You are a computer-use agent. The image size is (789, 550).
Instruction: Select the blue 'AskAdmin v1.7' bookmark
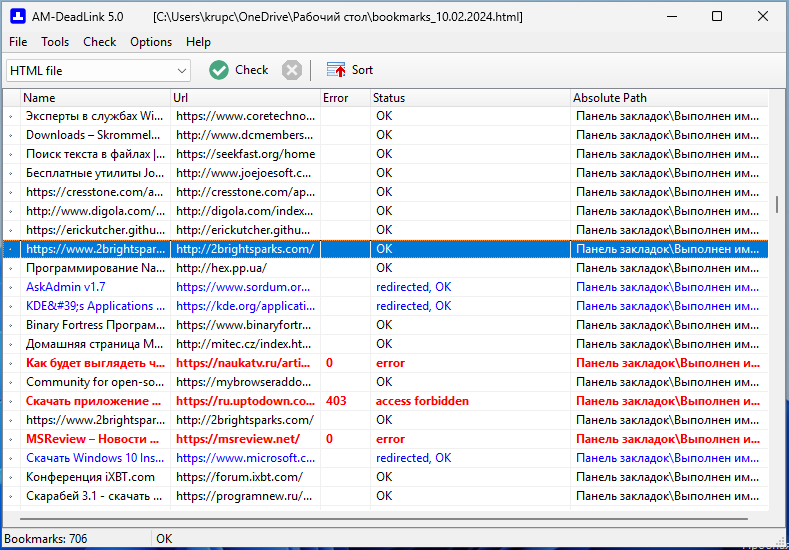[x=66, y=287]
